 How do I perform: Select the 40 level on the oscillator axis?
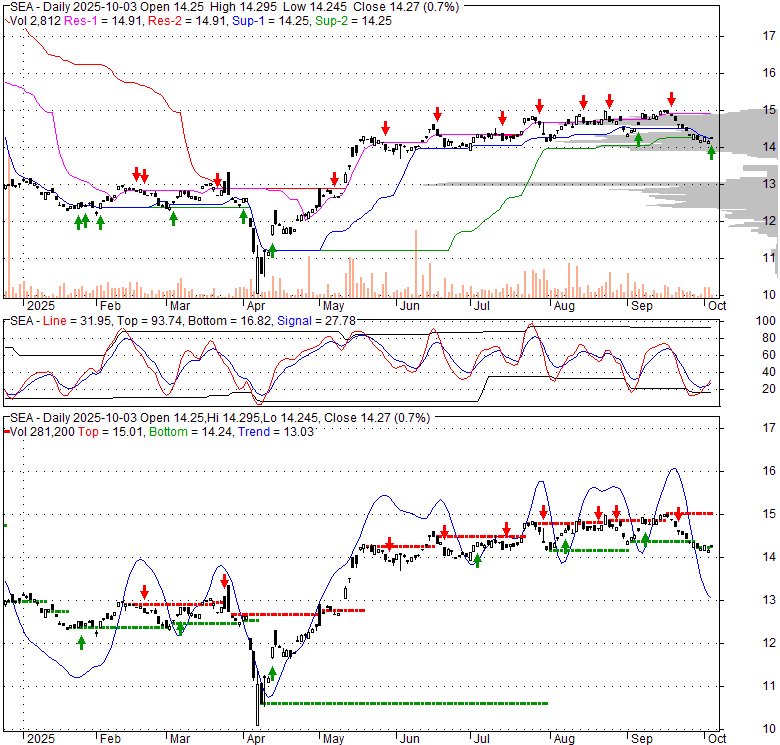769,372
